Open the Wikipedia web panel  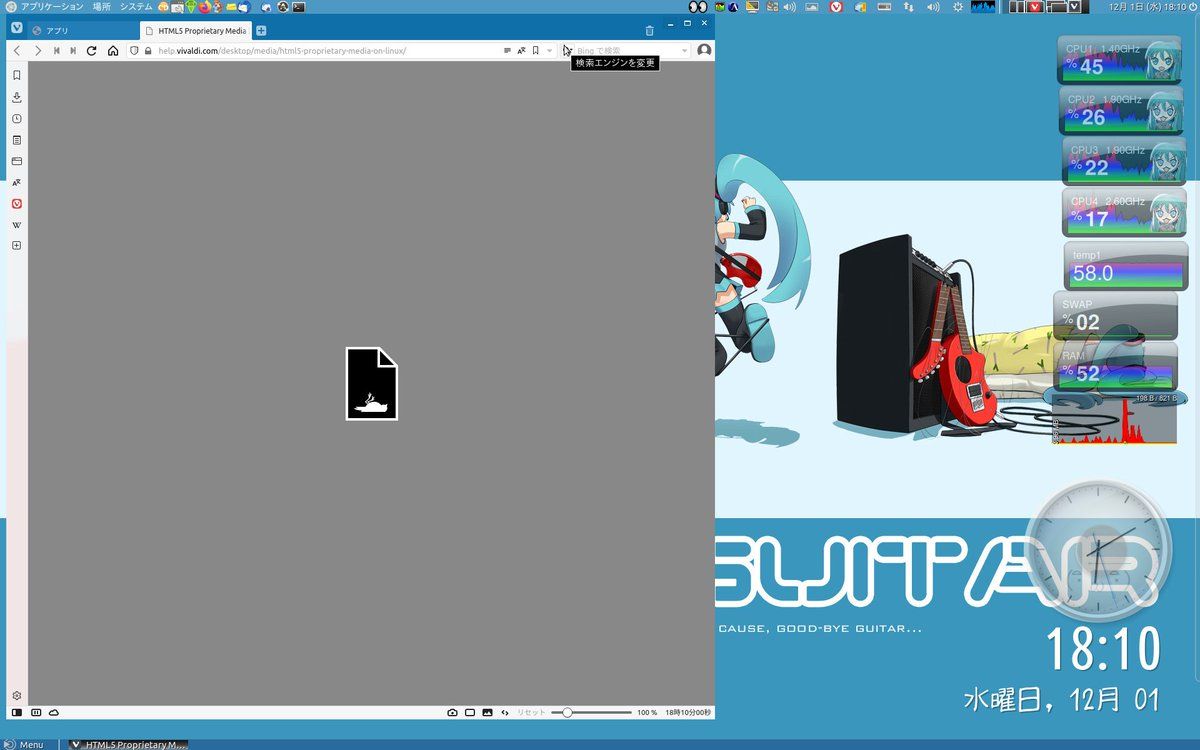pyautogui.click(x=17, y=224)
